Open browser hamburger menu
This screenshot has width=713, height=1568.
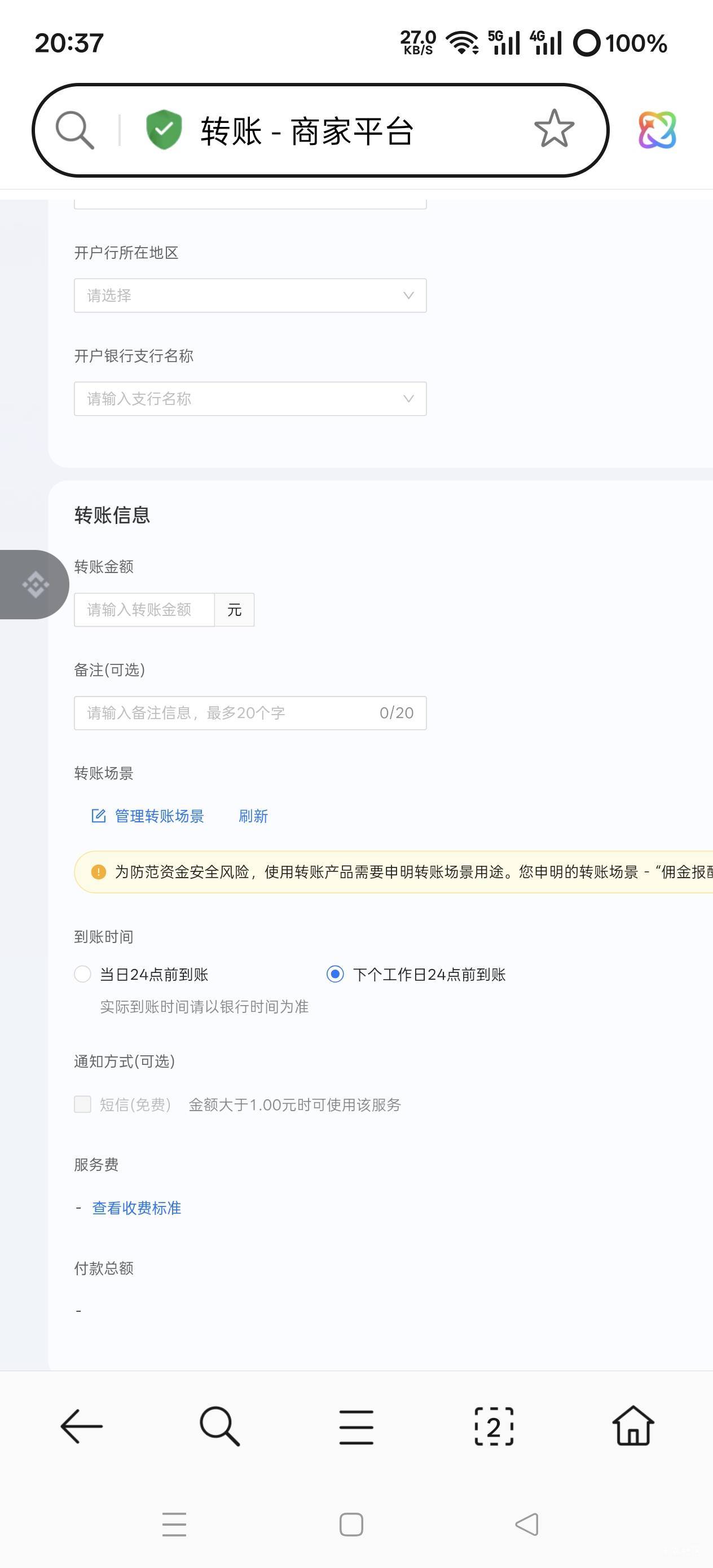356,1426
